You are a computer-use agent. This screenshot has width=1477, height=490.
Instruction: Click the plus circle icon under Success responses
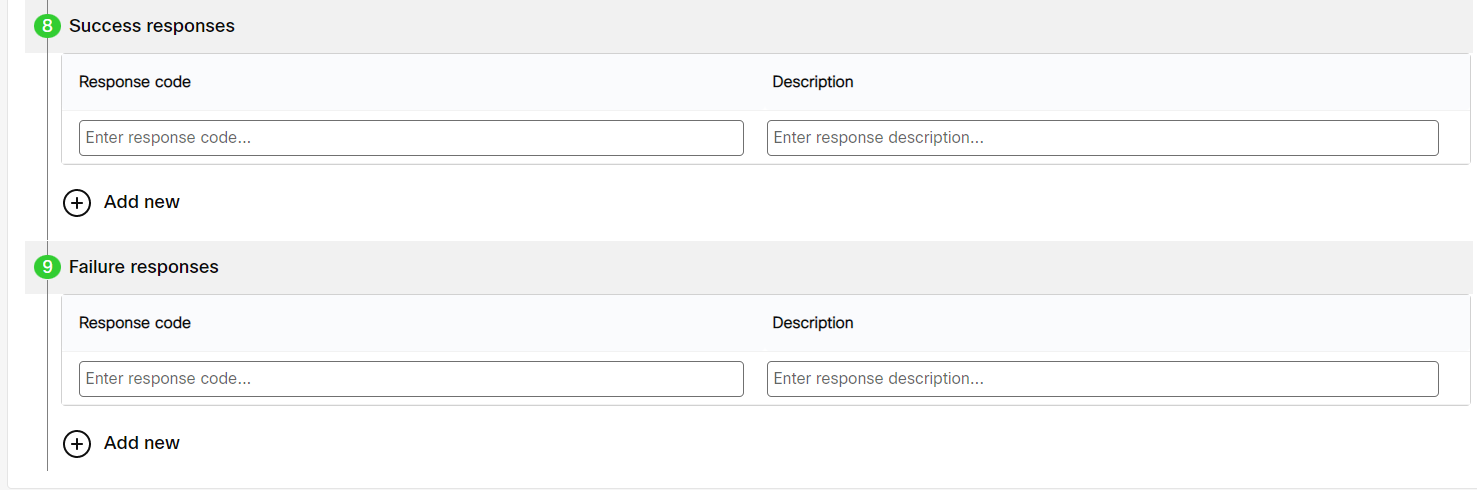pyautogui.click(x=77, y=203)
